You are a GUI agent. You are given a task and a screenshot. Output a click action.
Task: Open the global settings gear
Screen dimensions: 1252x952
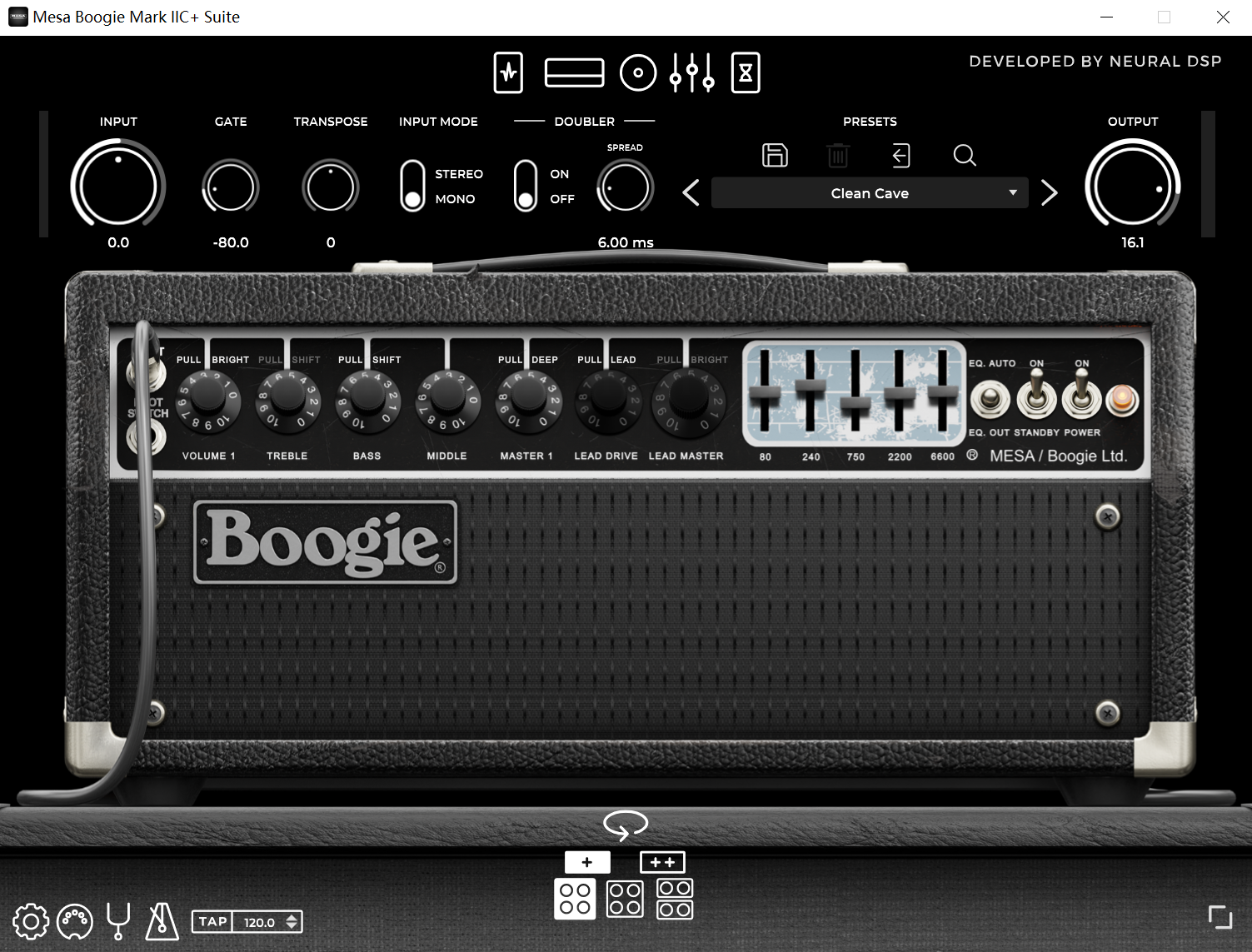click(31, 921)
